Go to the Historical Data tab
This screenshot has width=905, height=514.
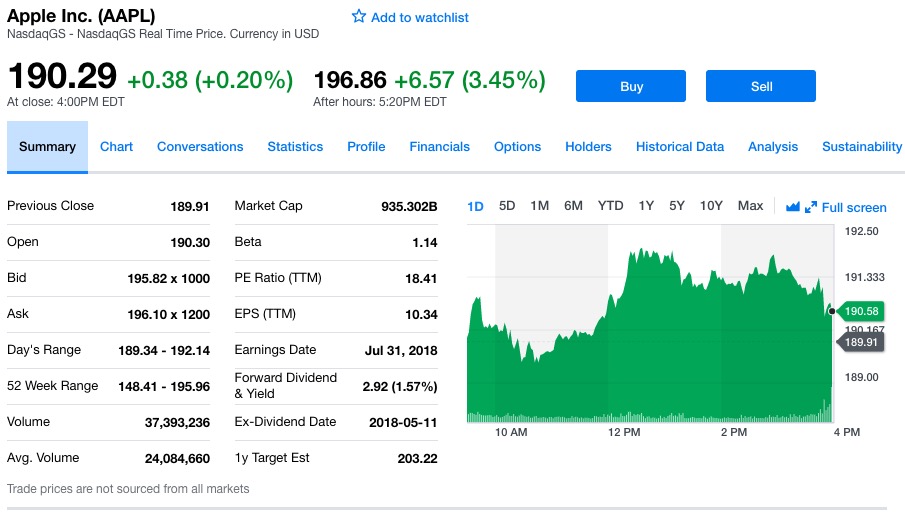point(679,147)
